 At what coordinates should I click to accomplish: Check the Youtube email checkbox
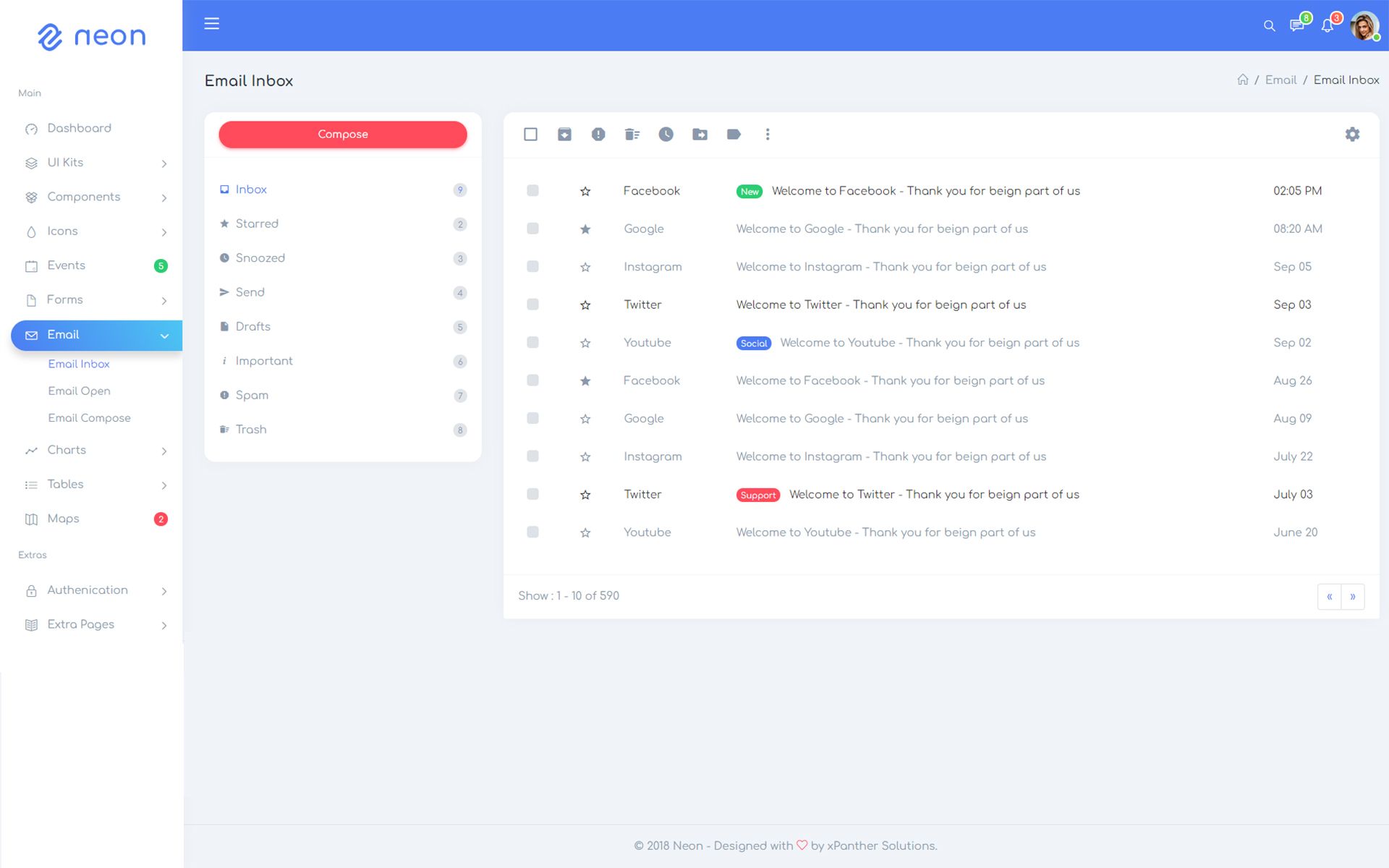pyautogui.click(x=532, y=342)
